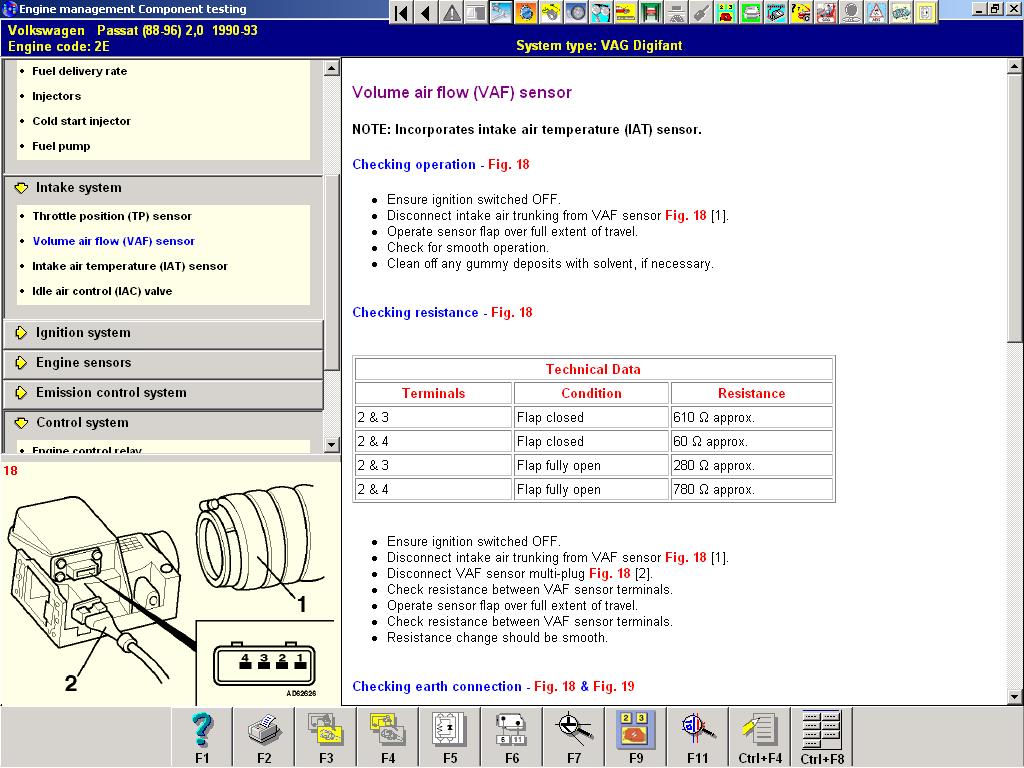Expand the Emission control system section
This screenshot has height=768, width=1024.
(x=110, y=393)
